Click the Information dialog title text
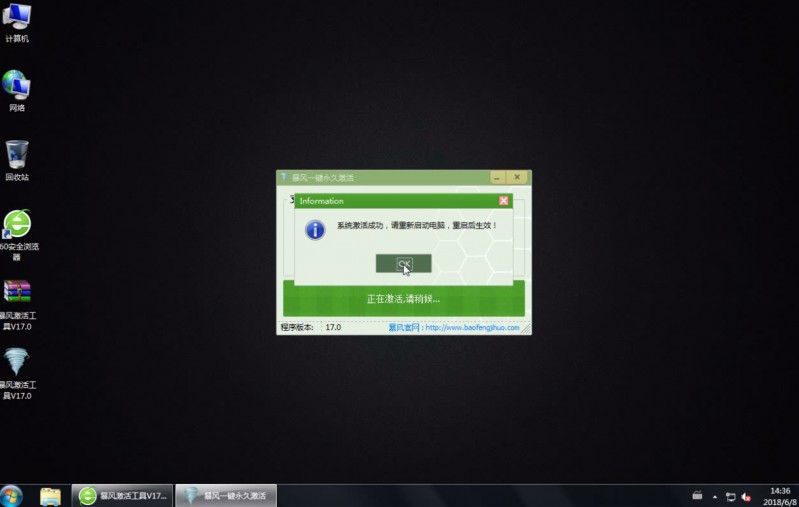This screenshot has height=507, width=799. click(322, 201)
